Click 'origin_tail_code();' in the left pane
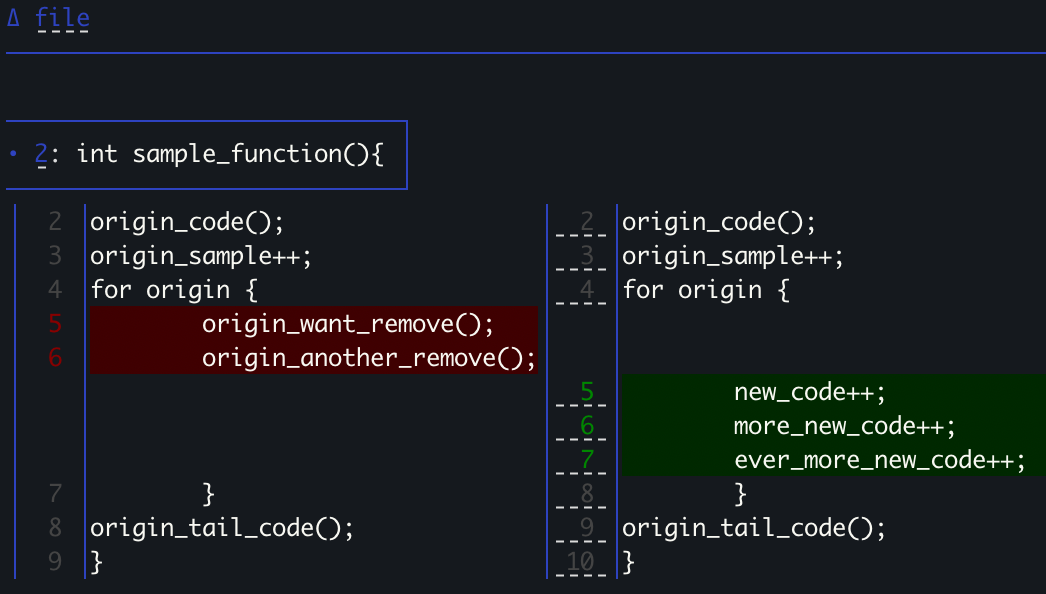This screenshot has height=594, width=1046. pyautogui.click(x=222, y=528)
